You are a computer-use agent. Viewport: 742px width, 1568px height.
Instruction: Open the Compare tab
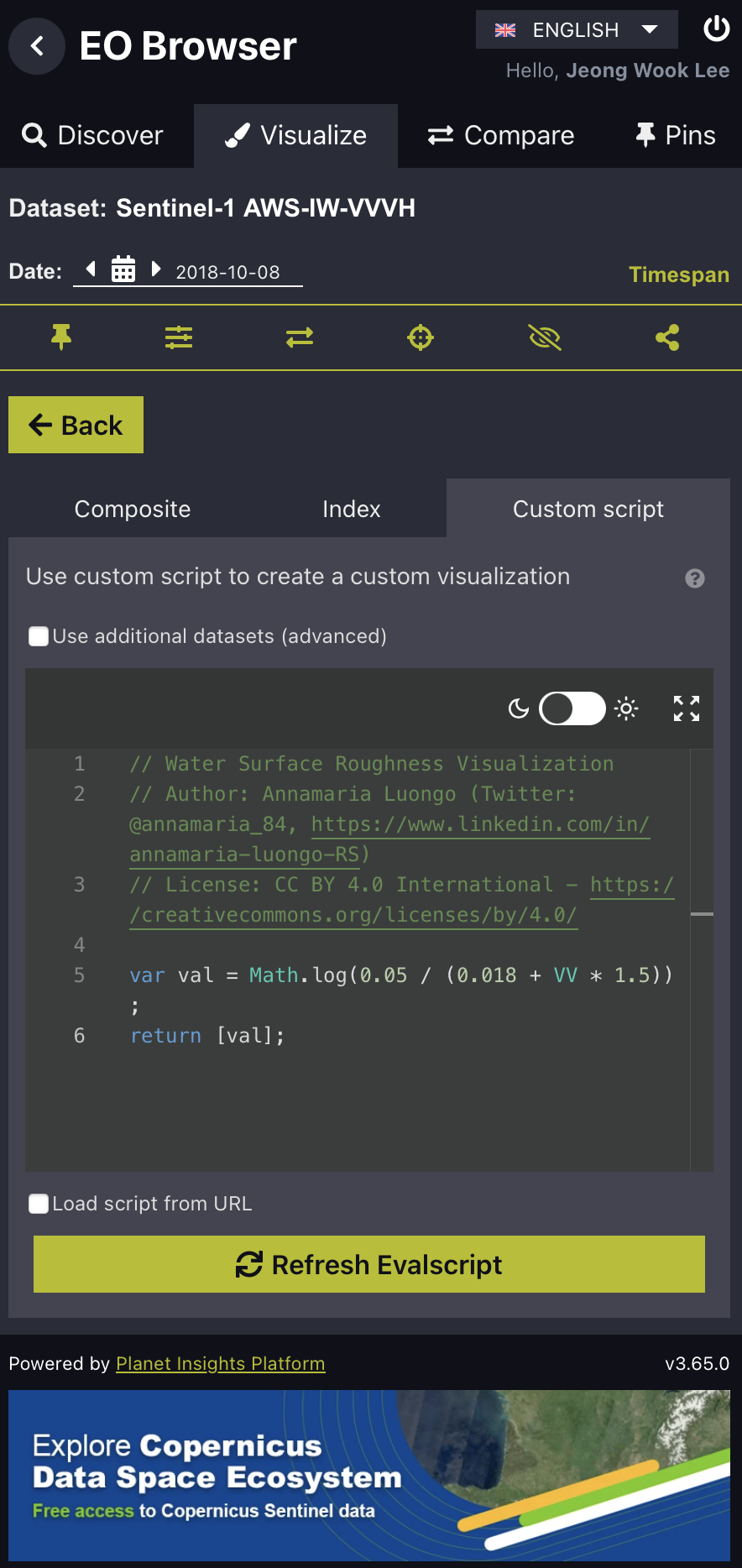501,135
